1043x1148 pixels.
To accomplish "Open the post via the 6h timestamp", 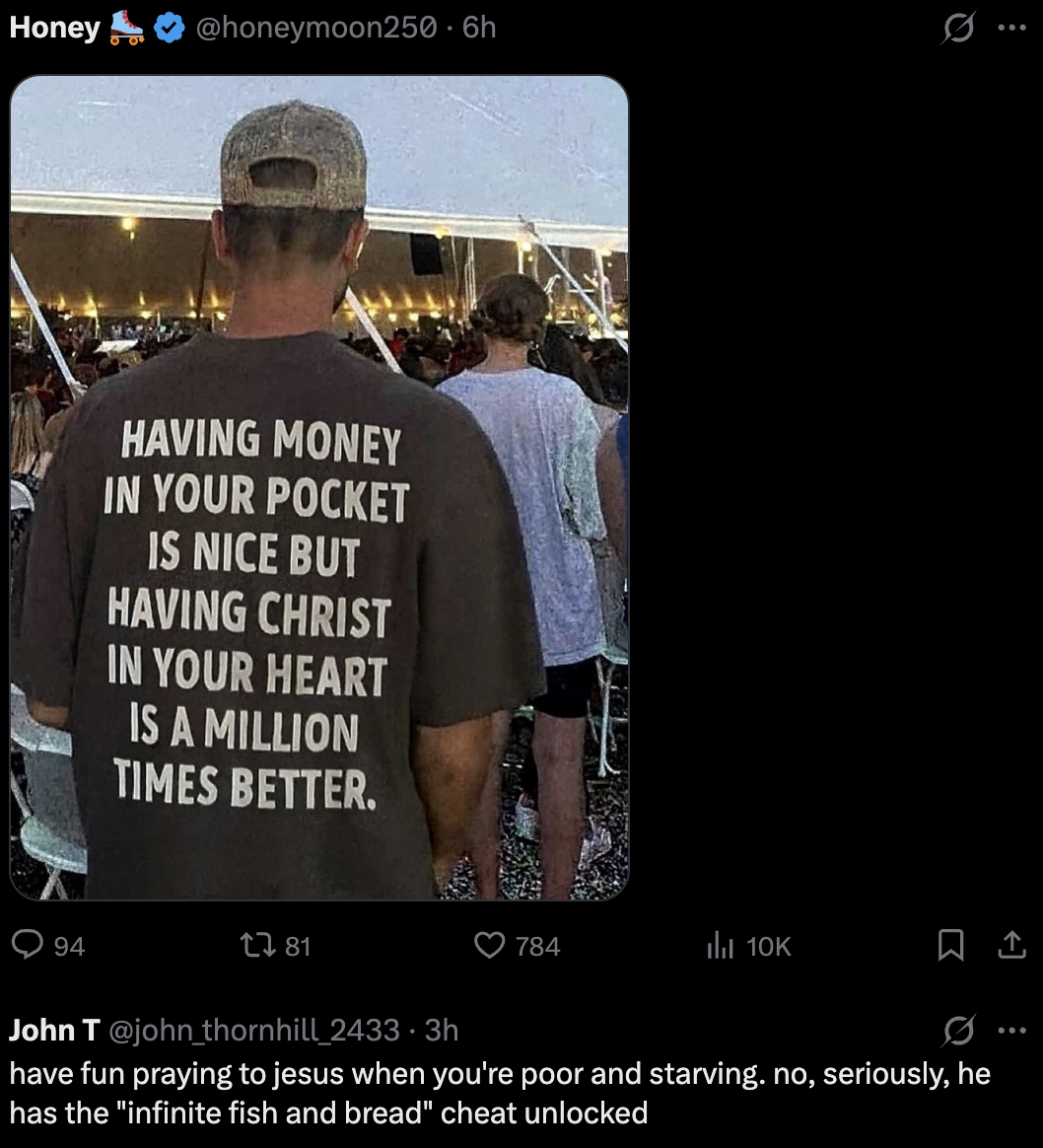I will click(x=479, y=29).
